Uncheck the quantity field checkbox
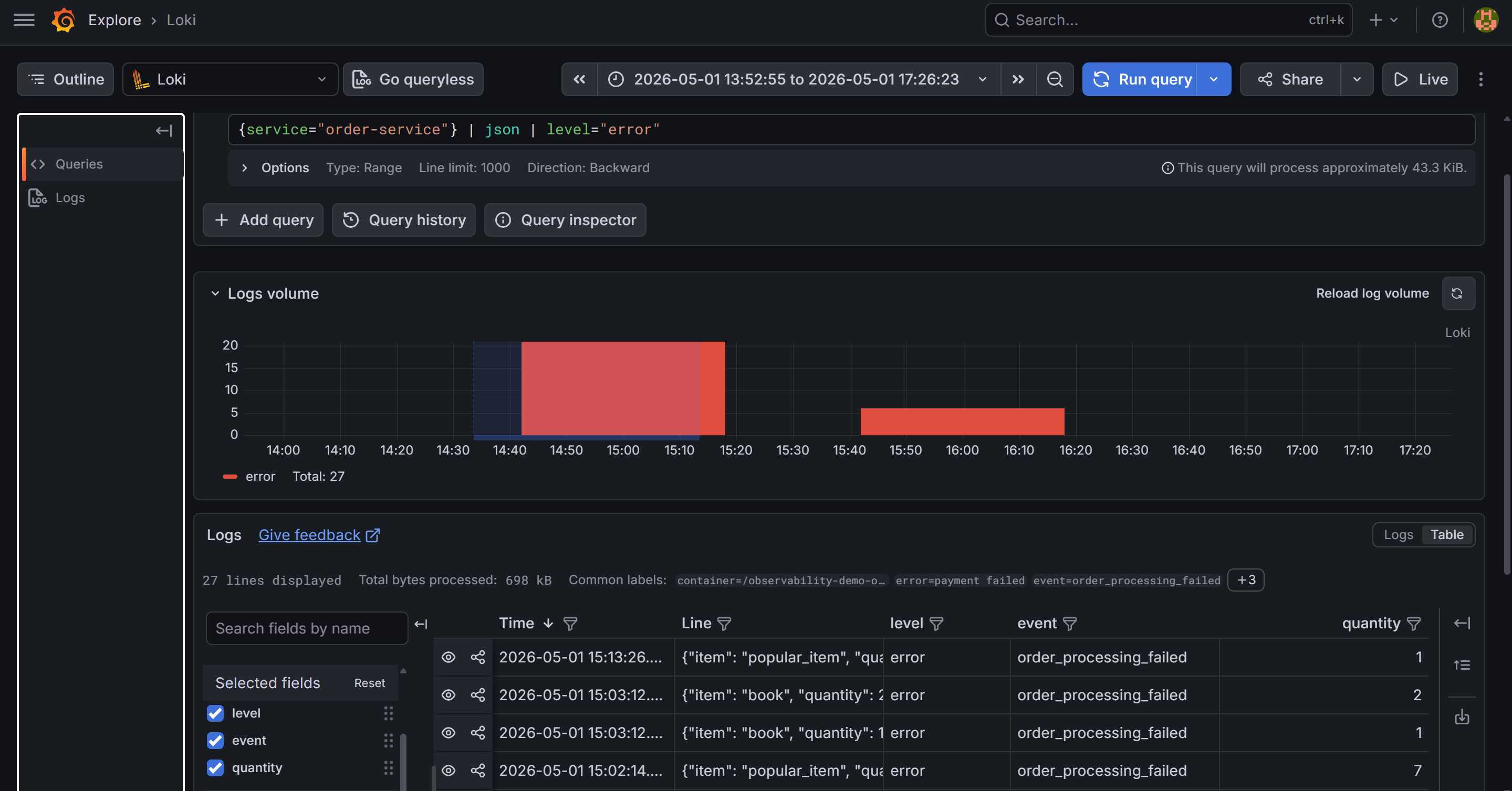The height and width of the screenshot is (791, 1512). (215, 767)
